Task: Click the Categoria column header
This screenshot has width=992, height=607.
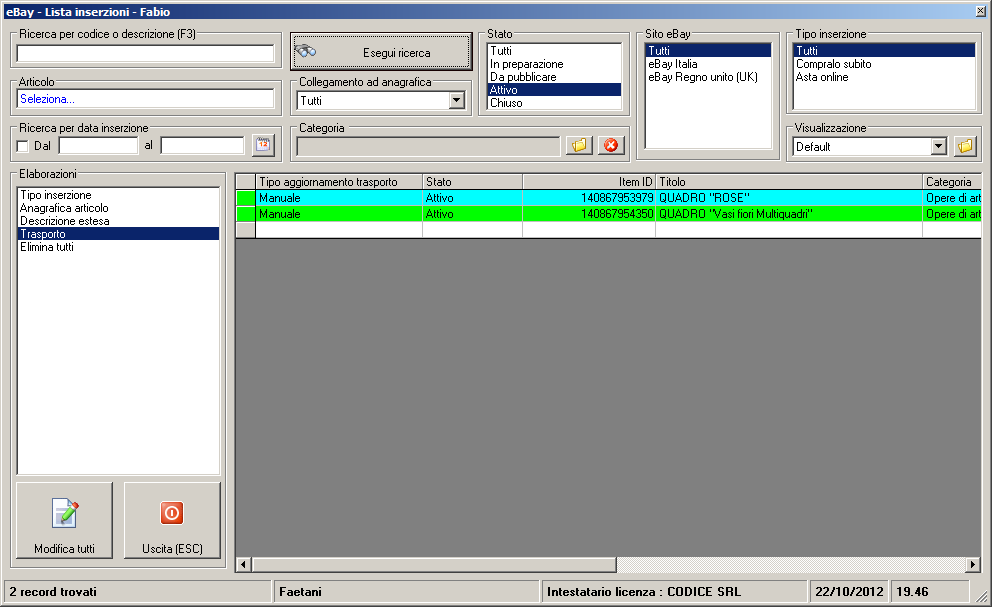Action: 952,182
